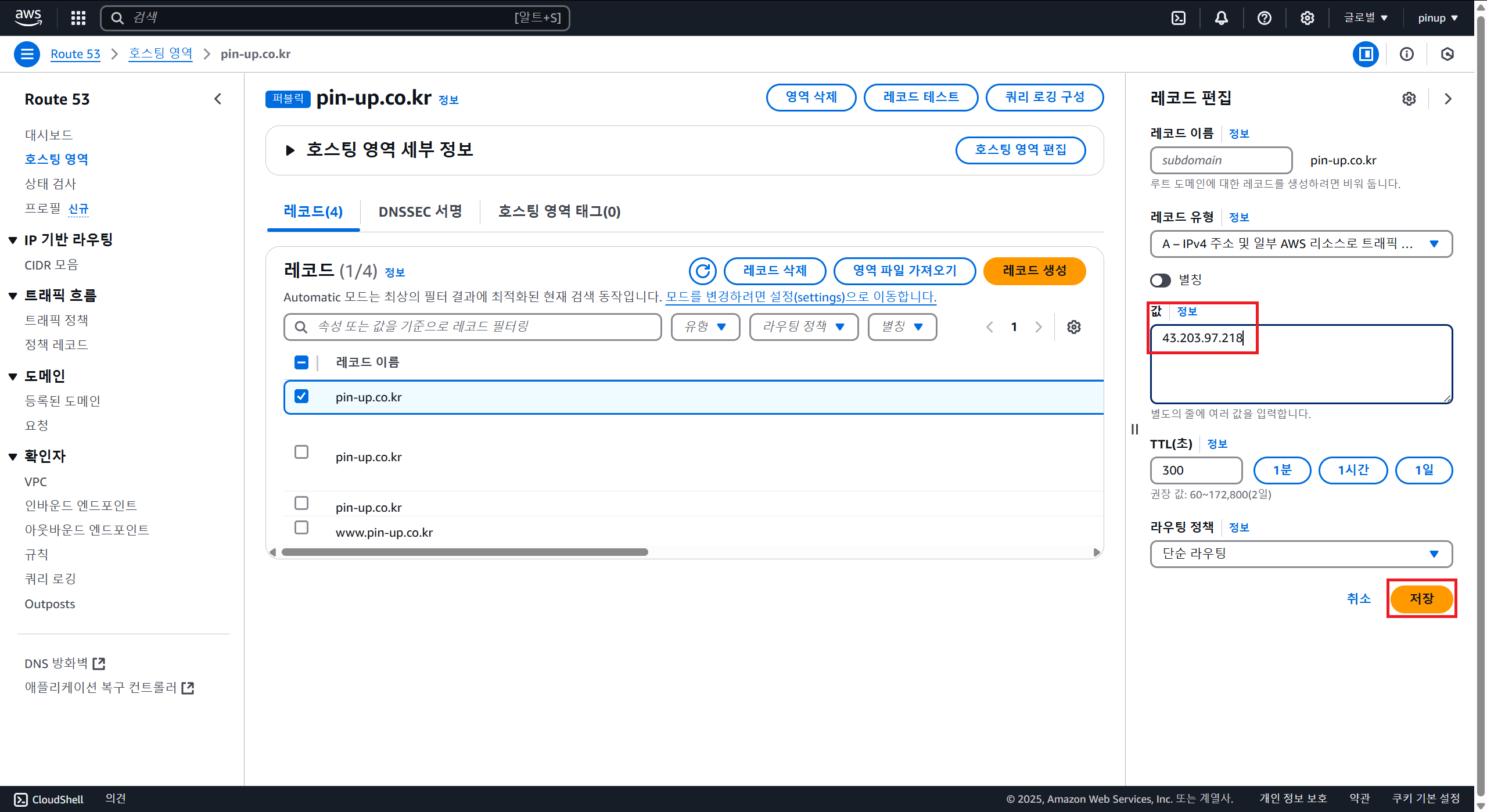
Task: Launch CloudShell from the top bar icon
Action: tap(1179, 18)
